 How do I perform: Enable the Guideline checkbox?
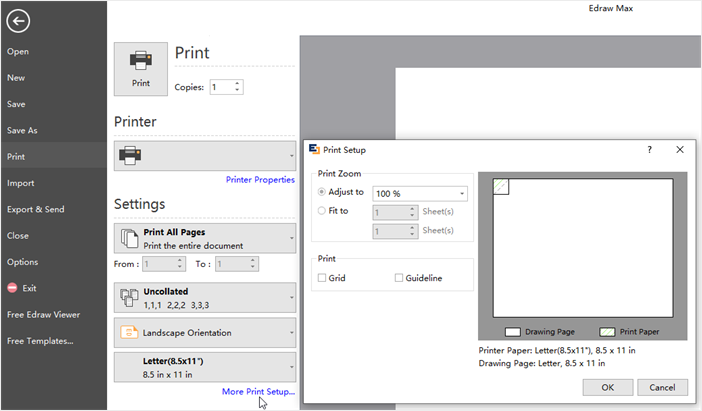pyautogui.click(x=398, y=278)
